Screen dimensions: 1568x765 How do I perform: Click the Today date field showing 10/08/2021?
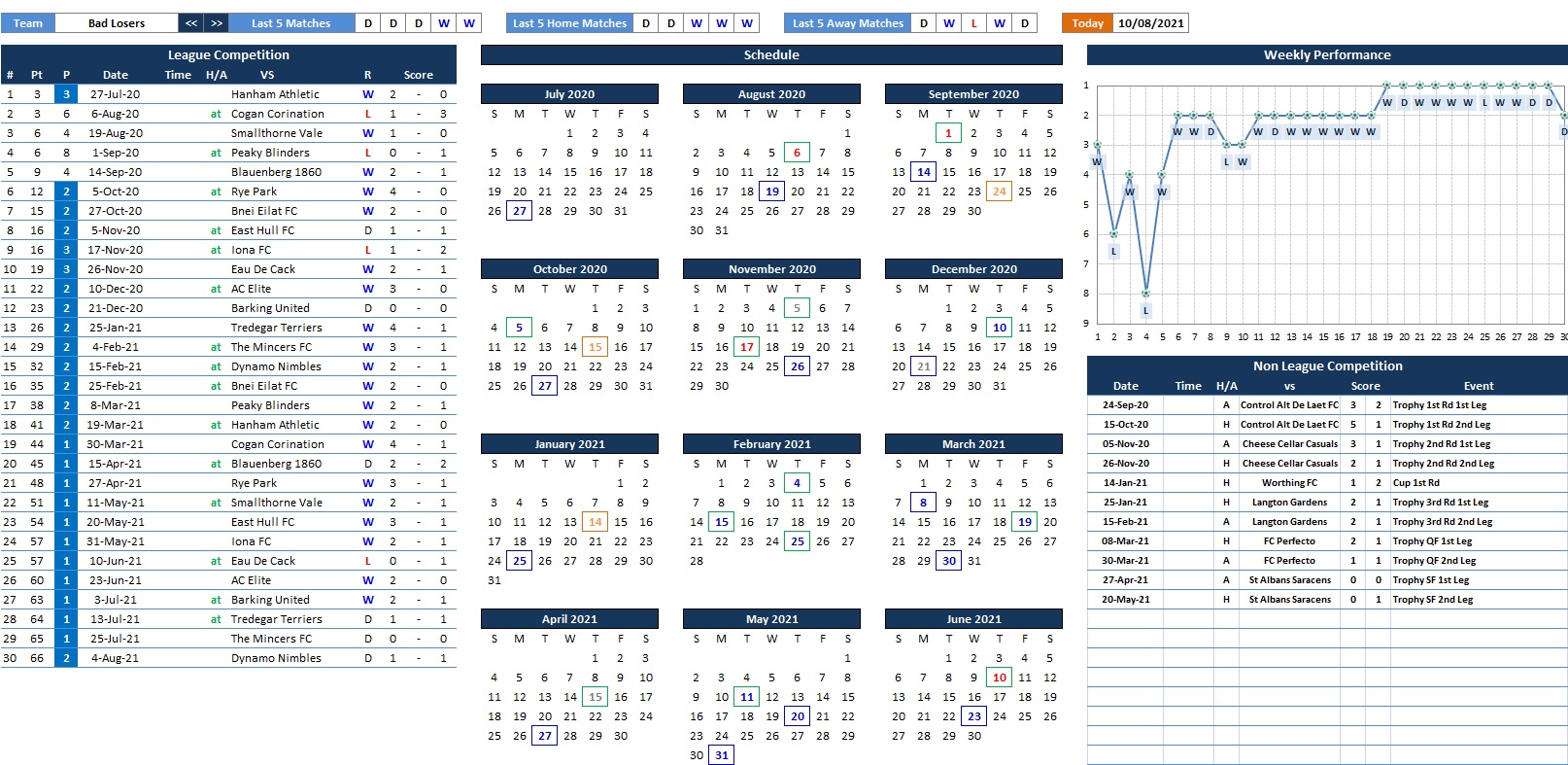point(1150,23)
